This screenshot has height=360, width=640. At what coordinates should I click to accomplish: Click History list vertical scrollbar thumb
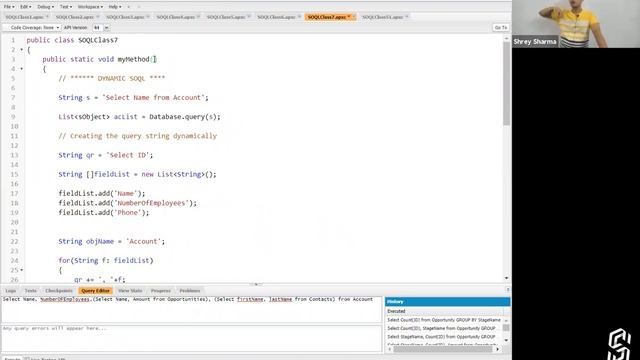point(506,328)
